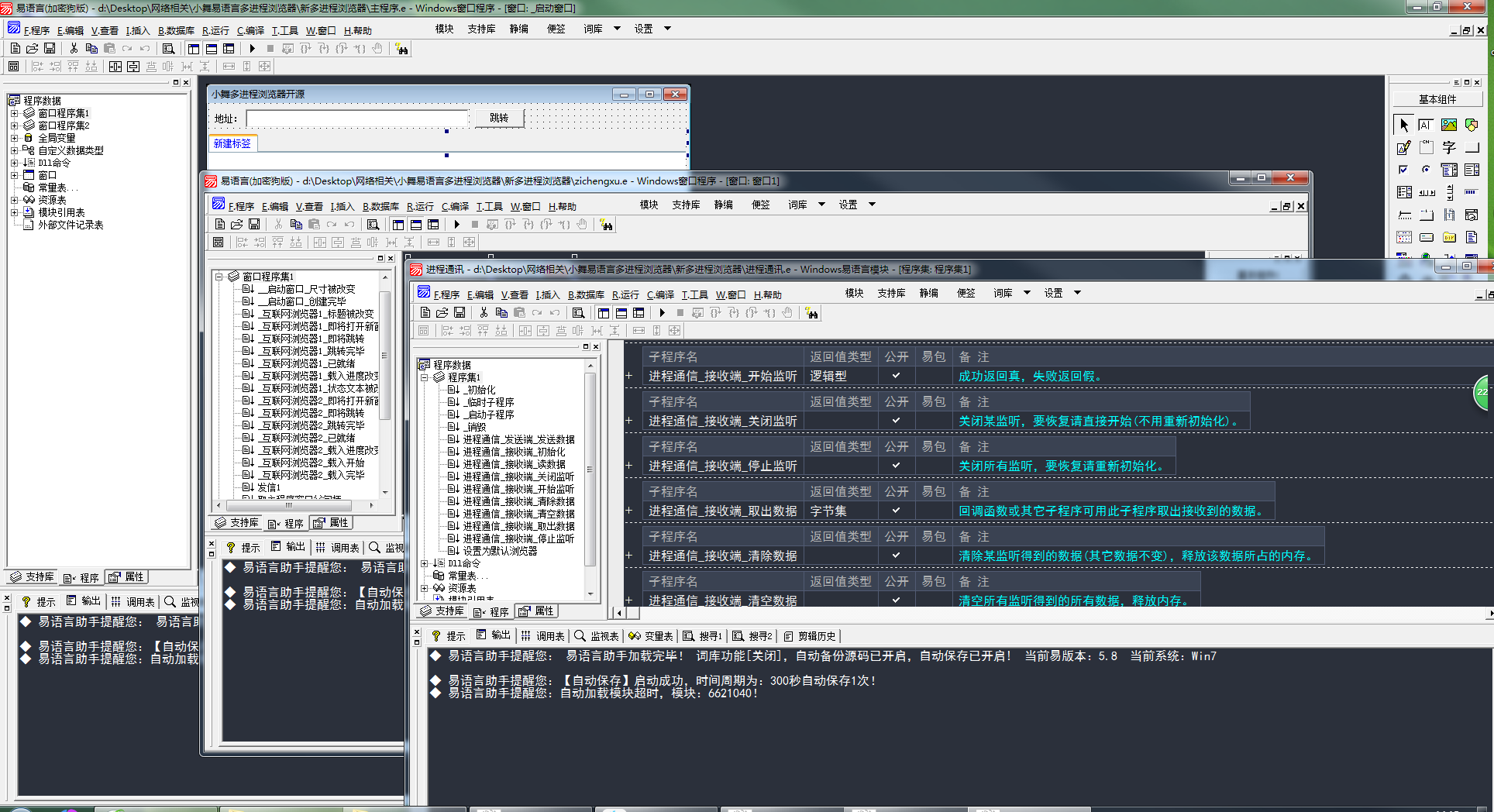Select the check box component tool
Image resolution: width=1494 pixels, height=812 pixels.
tap(1403, 170)
